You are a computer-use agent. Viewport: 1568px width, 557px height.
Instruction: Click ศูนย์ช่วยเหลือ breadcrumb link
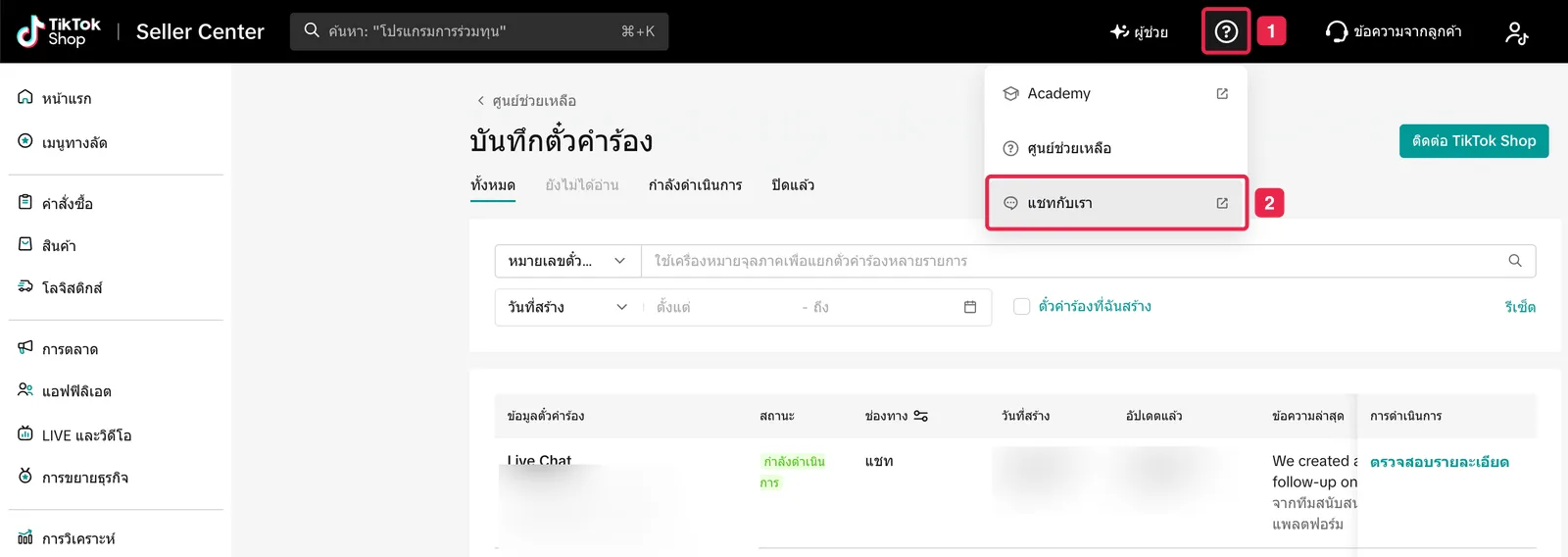pyautogui.click(x=534, y=100)
